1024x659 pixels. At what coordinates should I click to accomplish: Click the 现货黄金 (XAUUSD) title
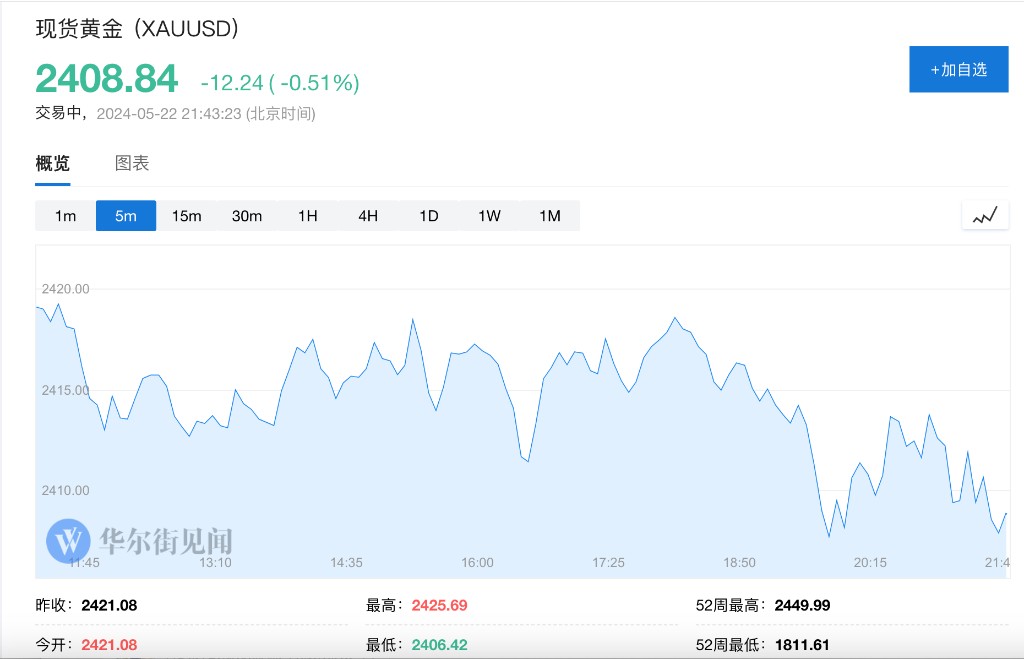pyautogui.click(x=137, y=29)
